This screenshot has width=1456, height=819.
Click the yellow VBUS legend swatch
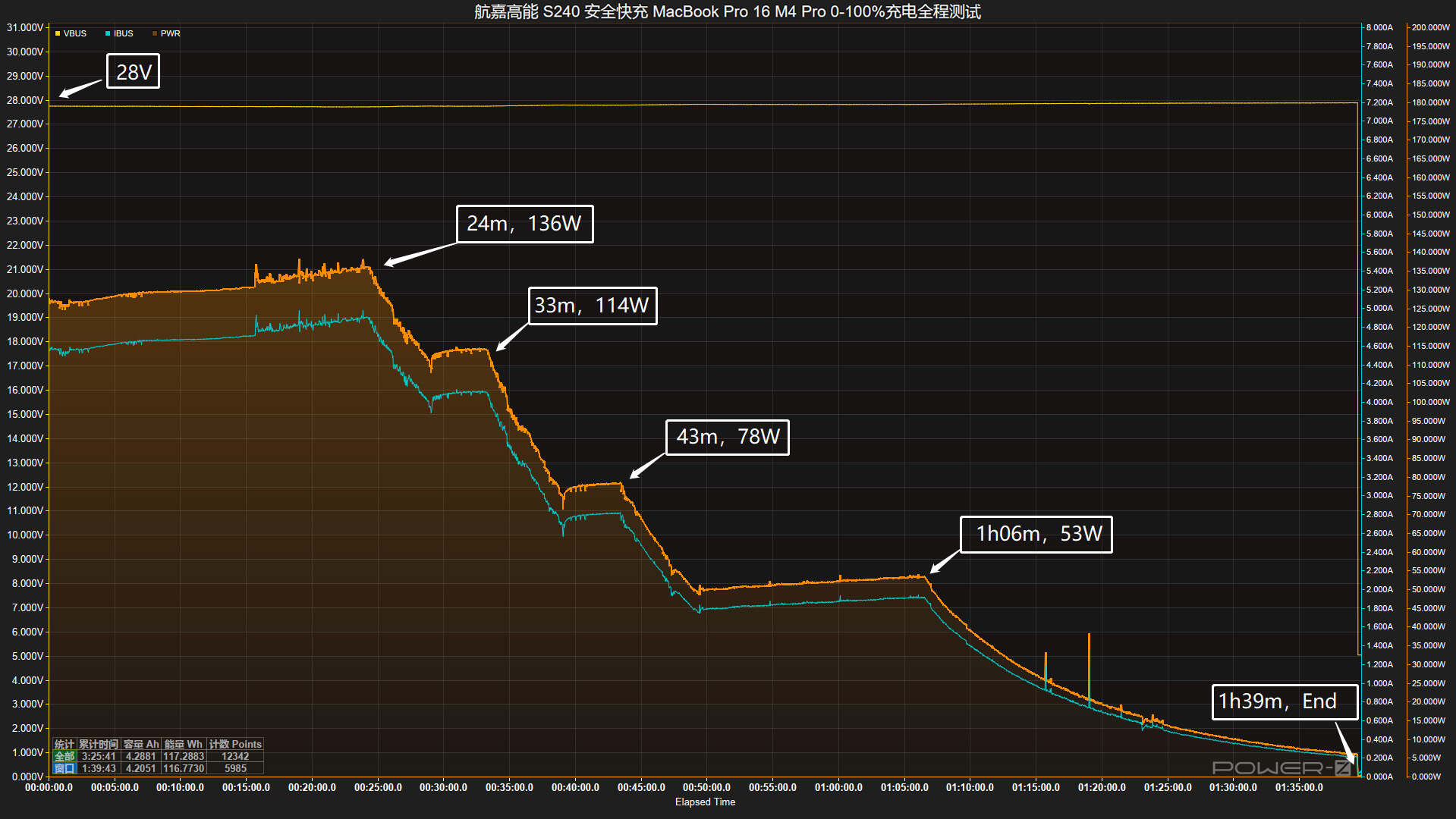coord(58,33)
